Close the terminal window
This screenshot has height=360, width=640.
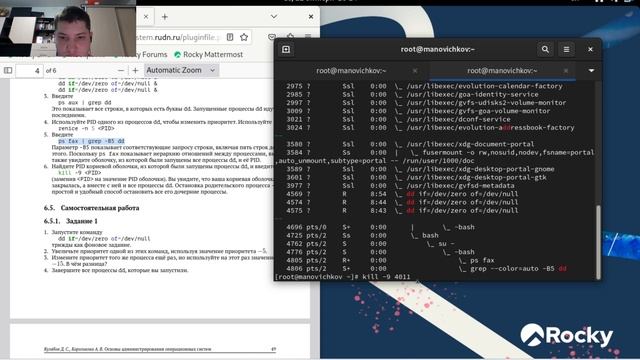point(590,49)
